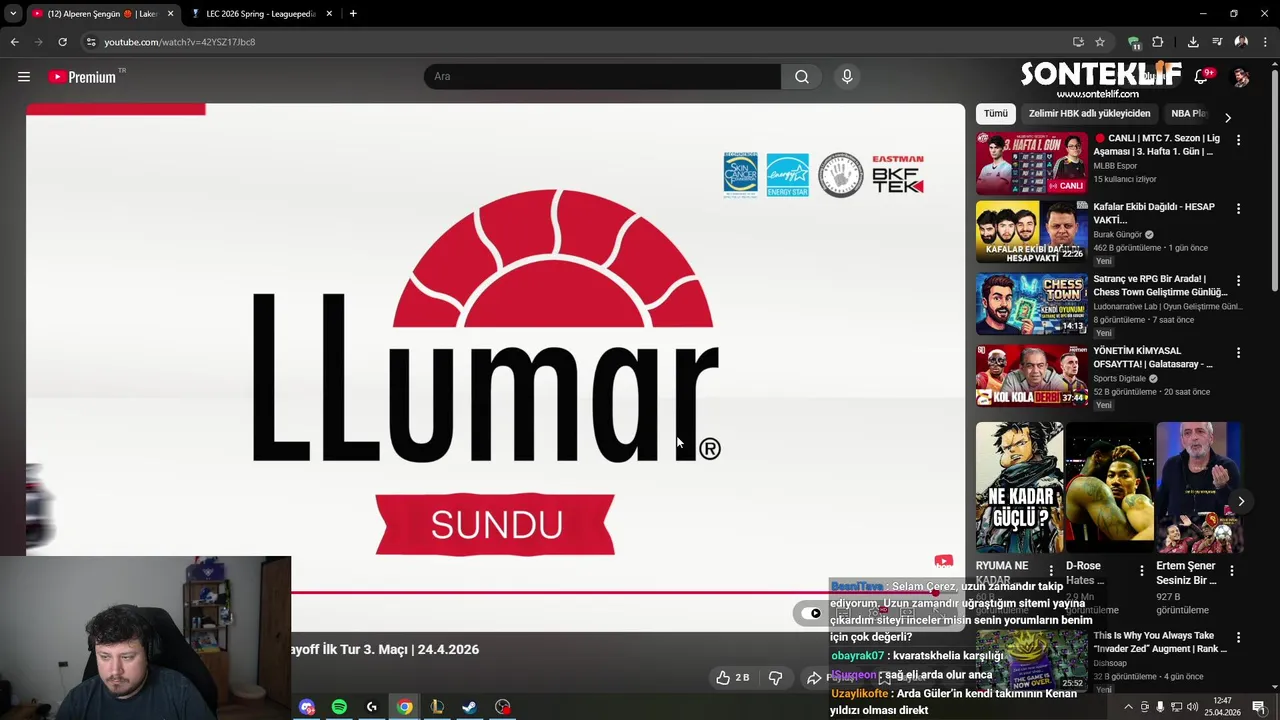Open D-Rose short thumbnail
The width and height of the screenshot is (1280, 720).
point(1109,488)
